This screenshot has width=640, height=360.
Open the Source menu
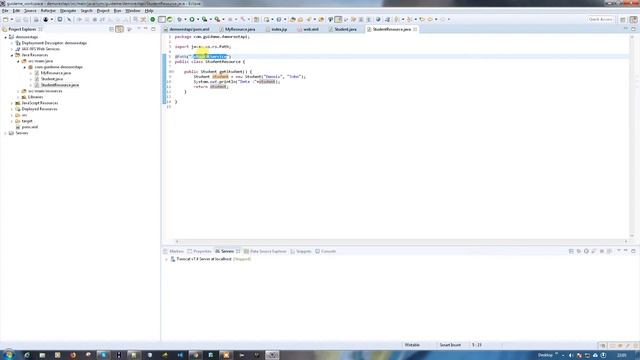click(x=30, y=11)
